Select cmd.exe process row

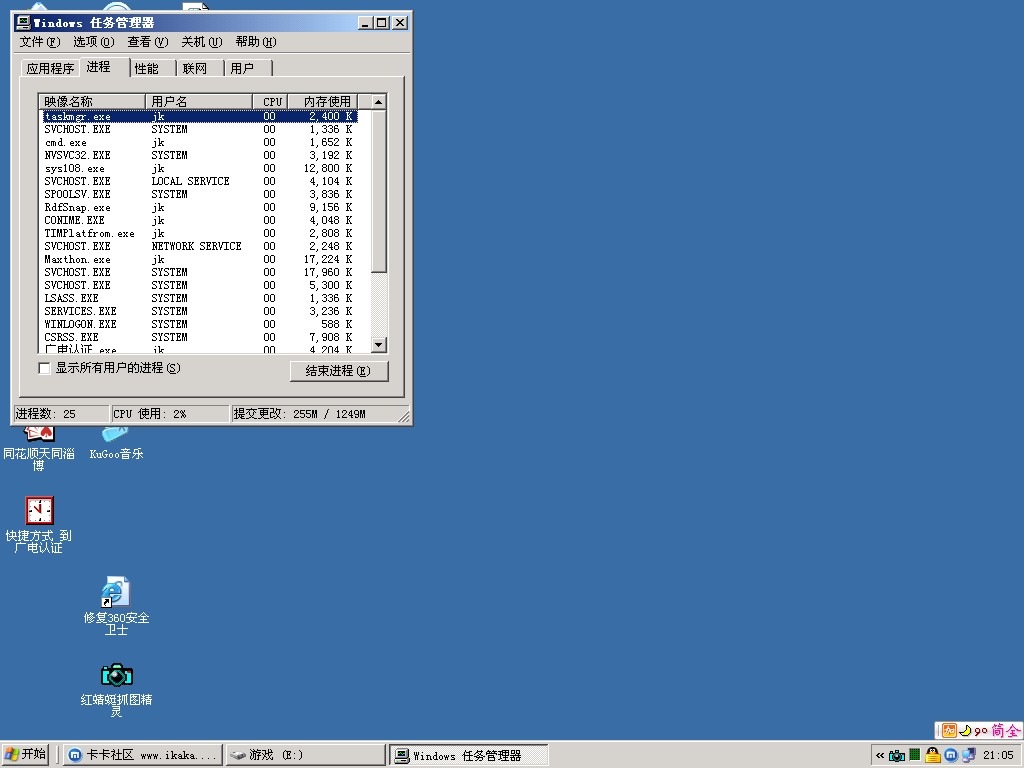click(200, 142)
